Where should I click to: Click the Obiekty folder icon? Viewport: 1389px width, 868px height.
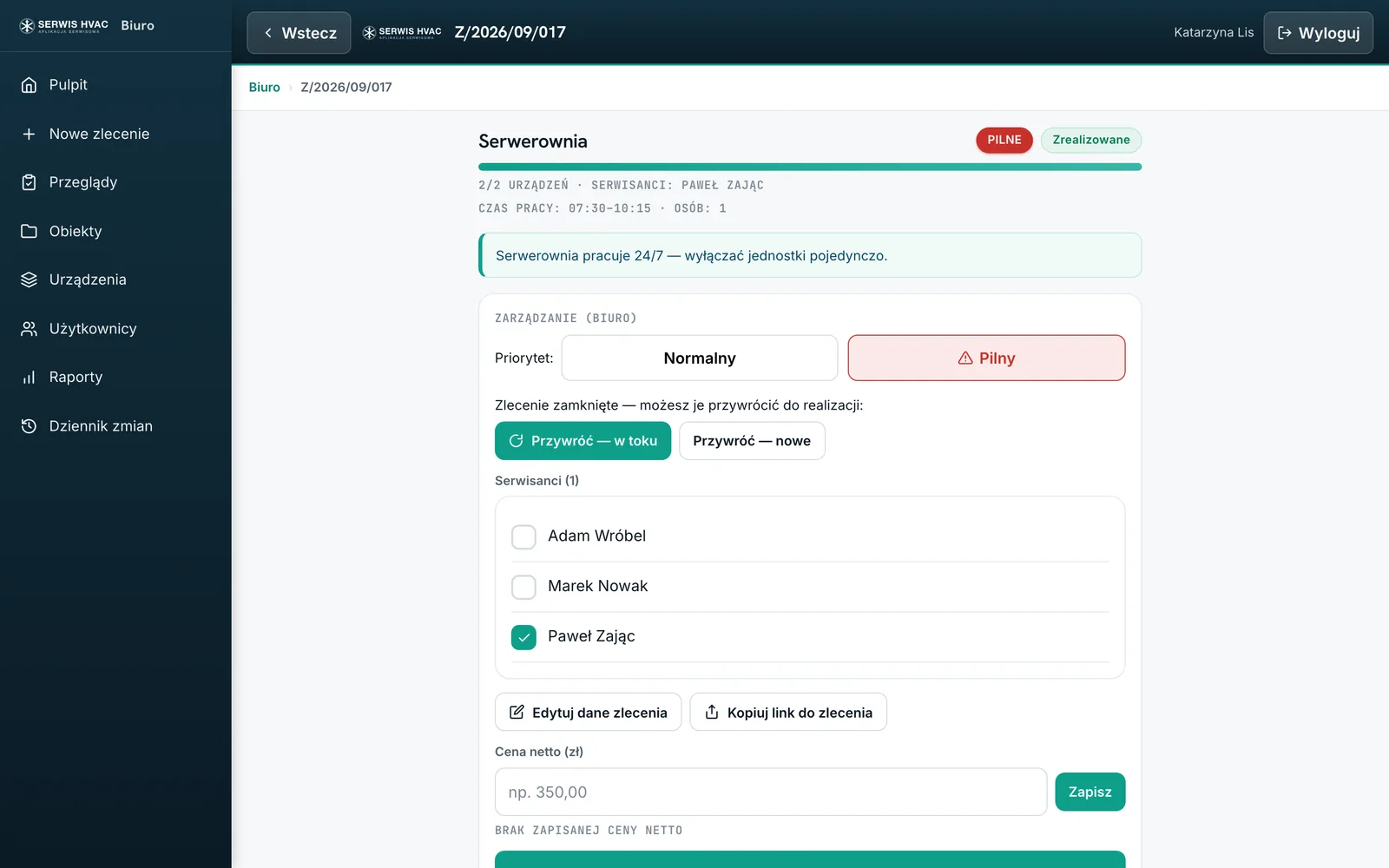tap(29, 231)
